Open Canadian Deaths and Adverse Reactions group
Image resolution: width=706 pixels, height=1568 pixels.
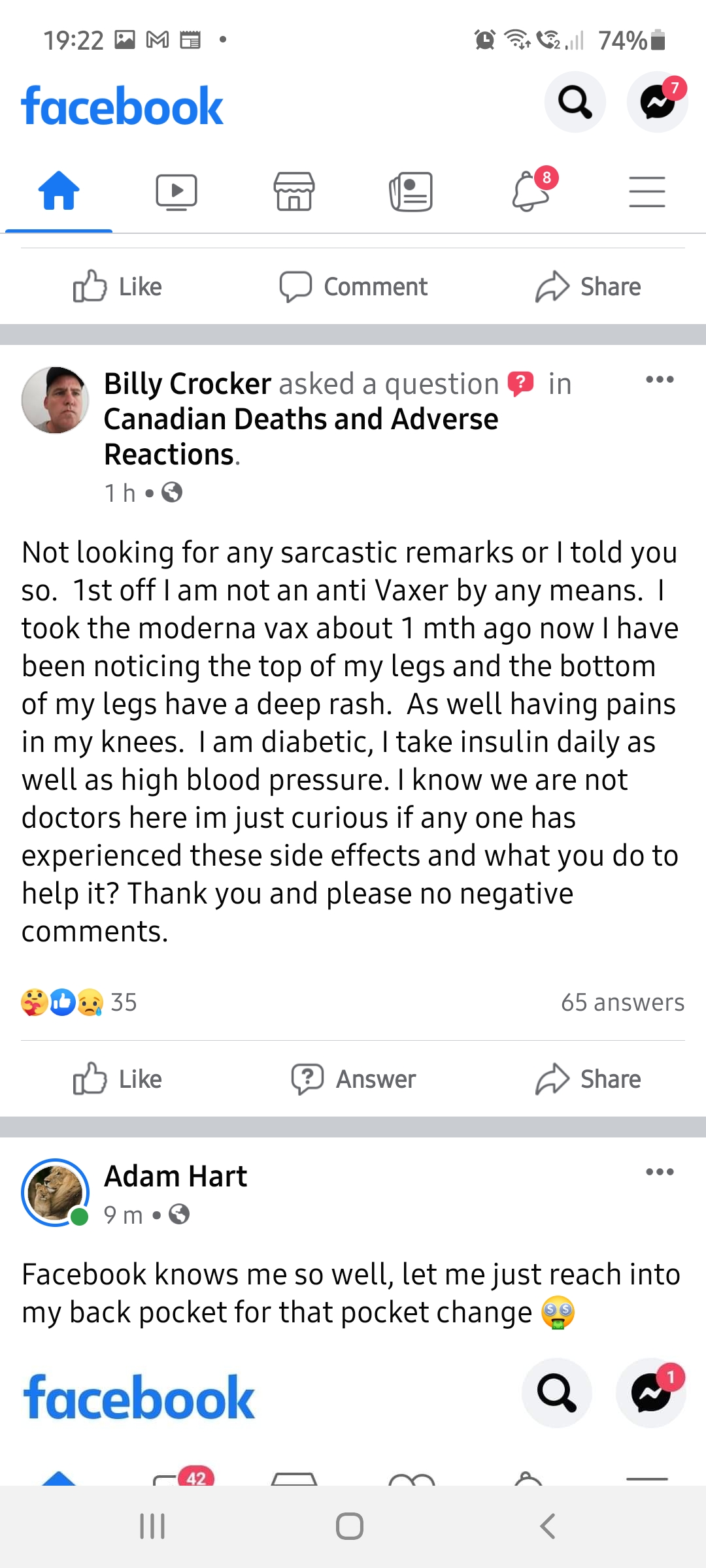coord(301,436)
